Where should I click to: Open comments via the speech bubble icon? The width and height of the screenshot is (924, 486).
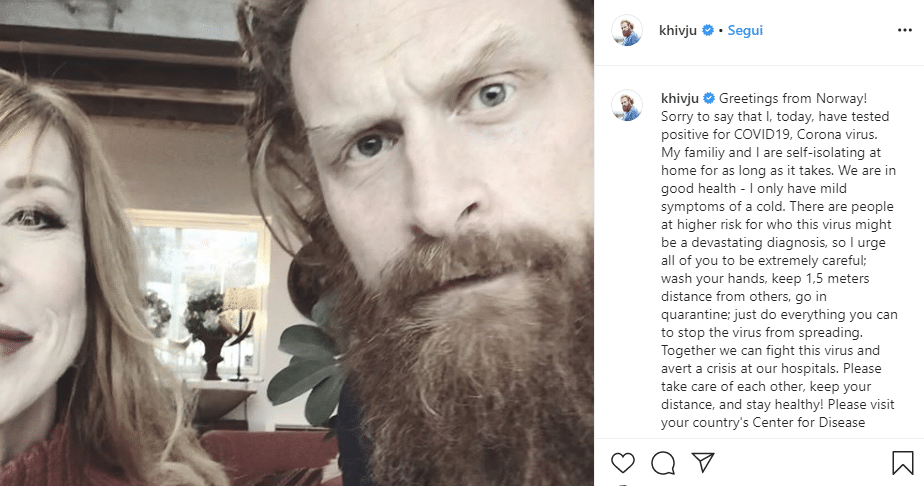coord(663,462)
